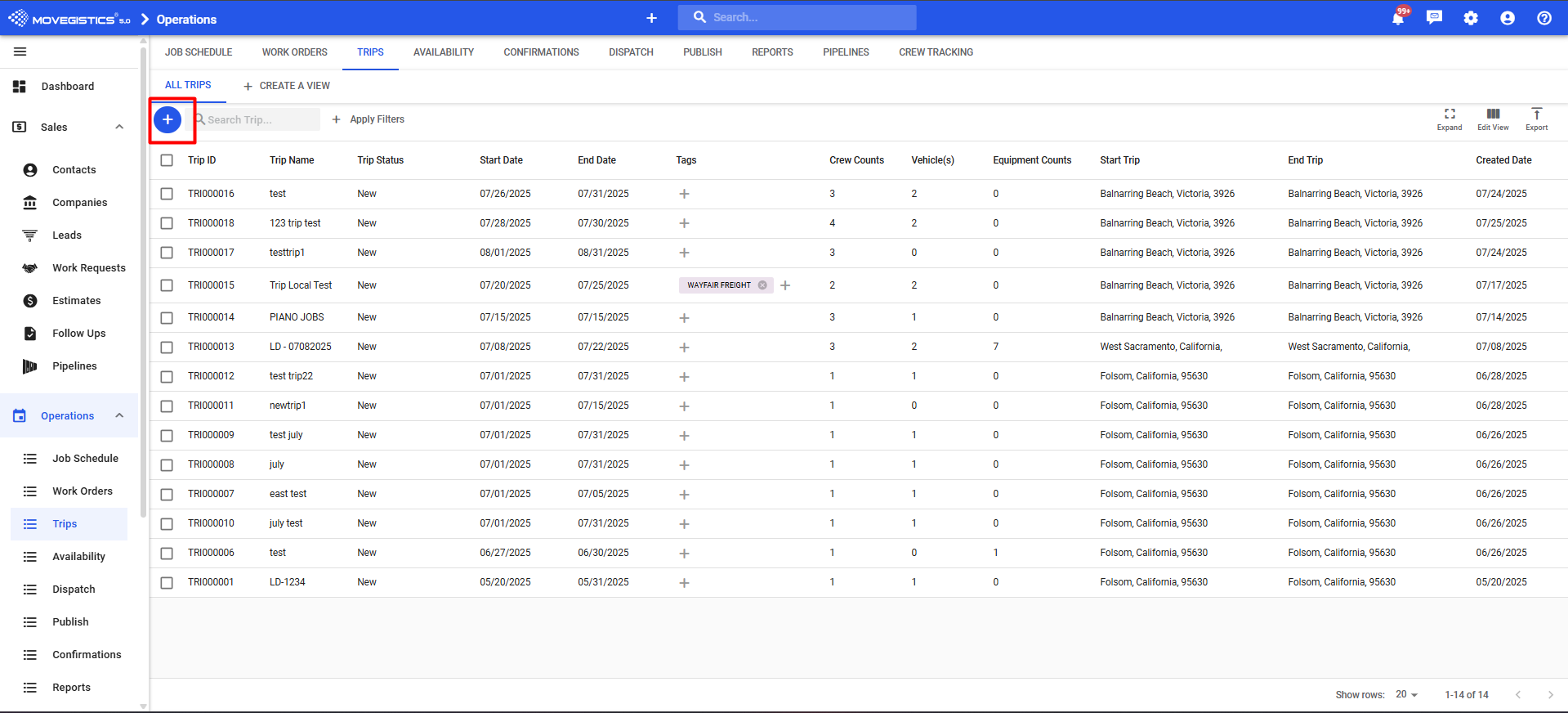Open the Crew Tracking tab
The width and height of the screenshot is (1568, 713).
(936, 52)
